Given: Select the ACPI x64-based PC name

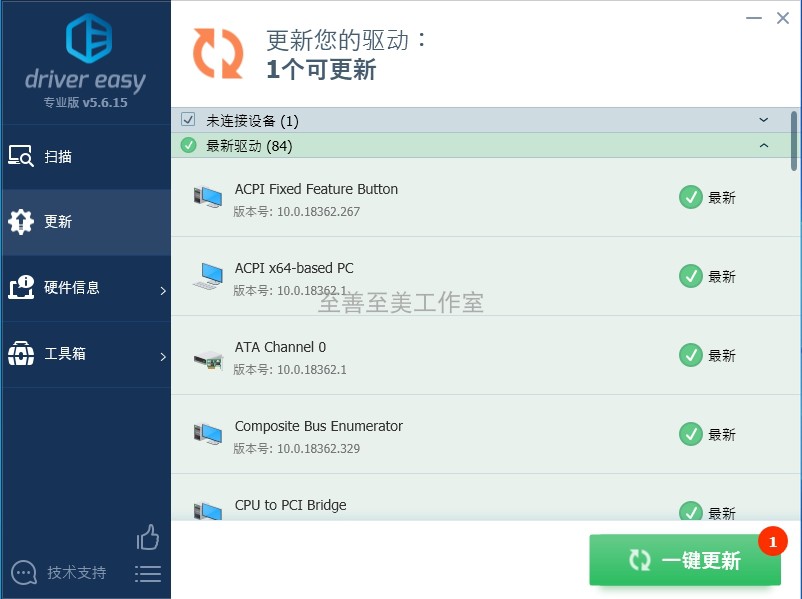Looking at the screenshot, I should (294, 268).
